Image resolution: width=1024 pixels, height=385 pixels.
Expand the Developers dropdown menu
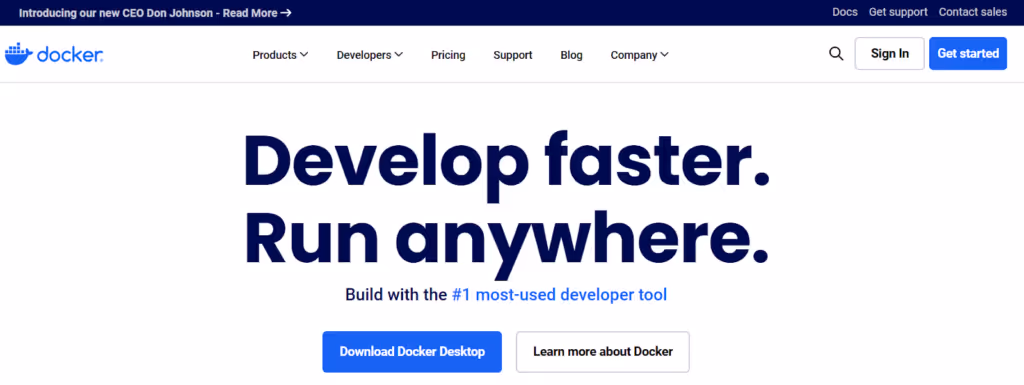point(370,55)
